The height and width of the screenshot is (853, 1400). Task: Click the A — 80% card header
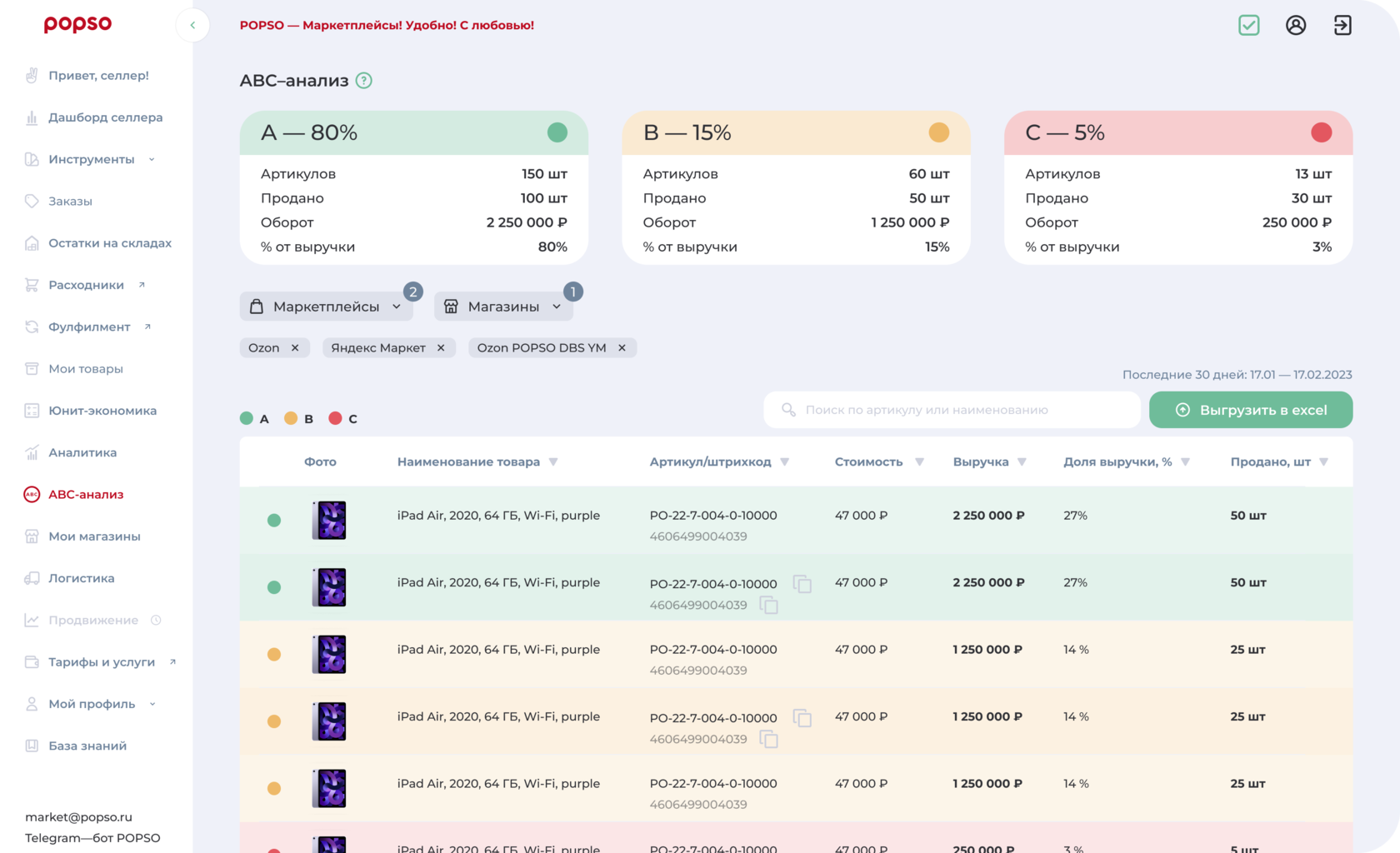click(414, 132)
